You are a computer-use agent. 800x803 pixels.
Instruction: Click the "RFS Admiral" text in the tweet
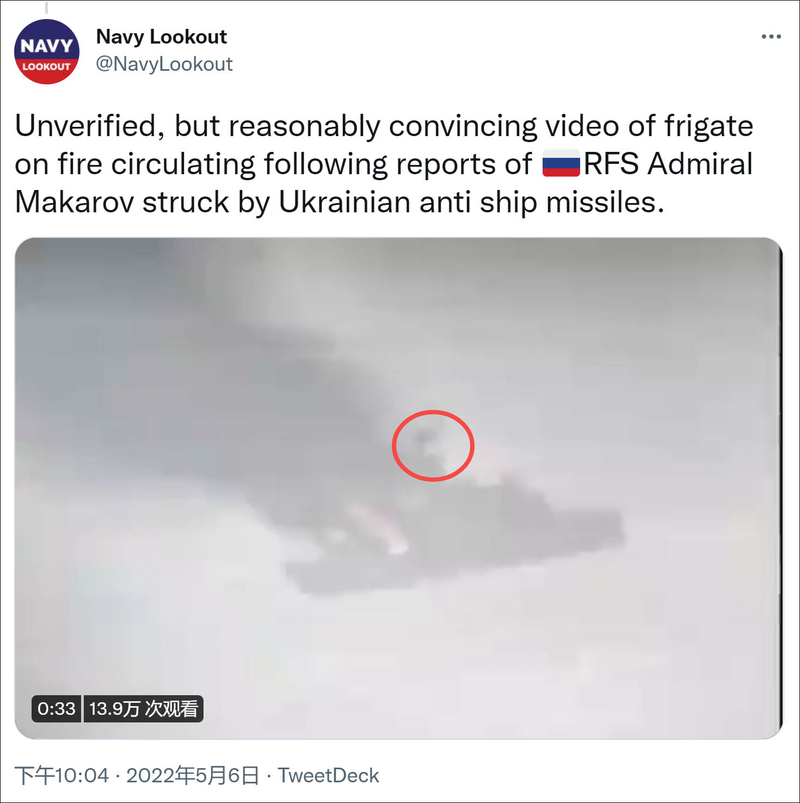pos(668,164)
